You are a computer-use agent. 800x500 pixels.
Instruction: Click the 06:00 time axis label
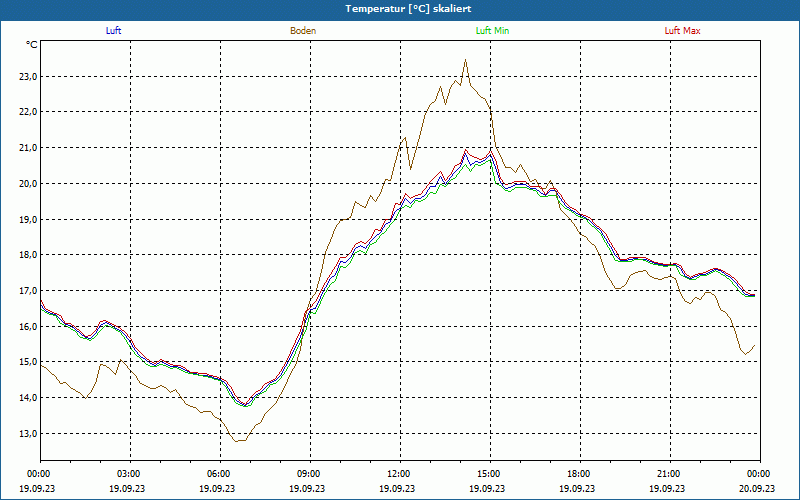click(x=220, y=474)
